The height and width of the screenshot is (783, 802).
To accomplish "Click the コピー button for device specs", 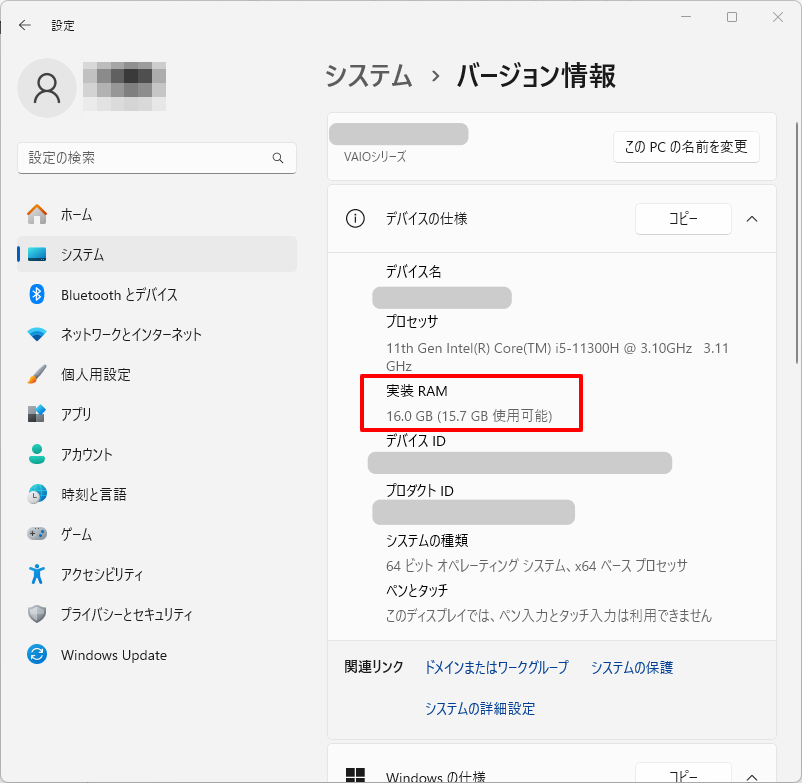I will pos(683,218).
